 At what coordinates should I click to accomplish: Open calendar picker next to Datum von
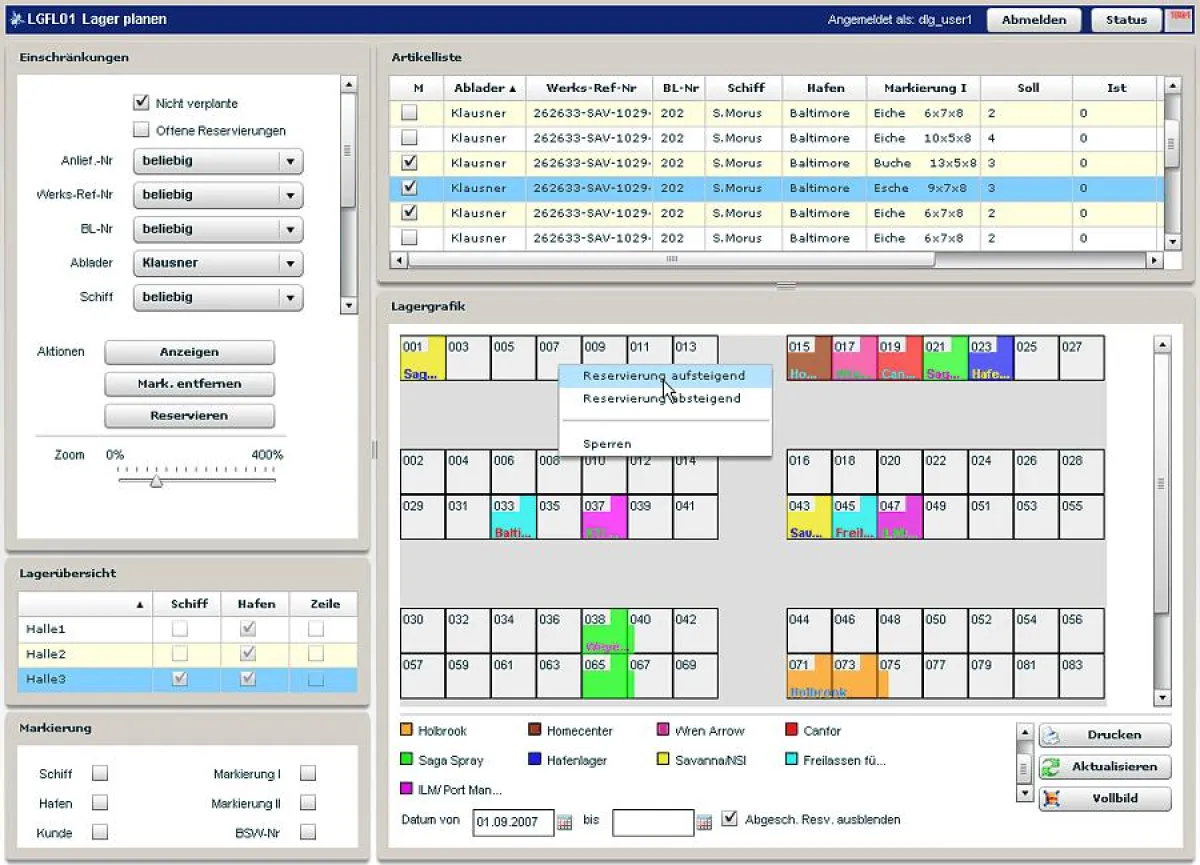565,822
